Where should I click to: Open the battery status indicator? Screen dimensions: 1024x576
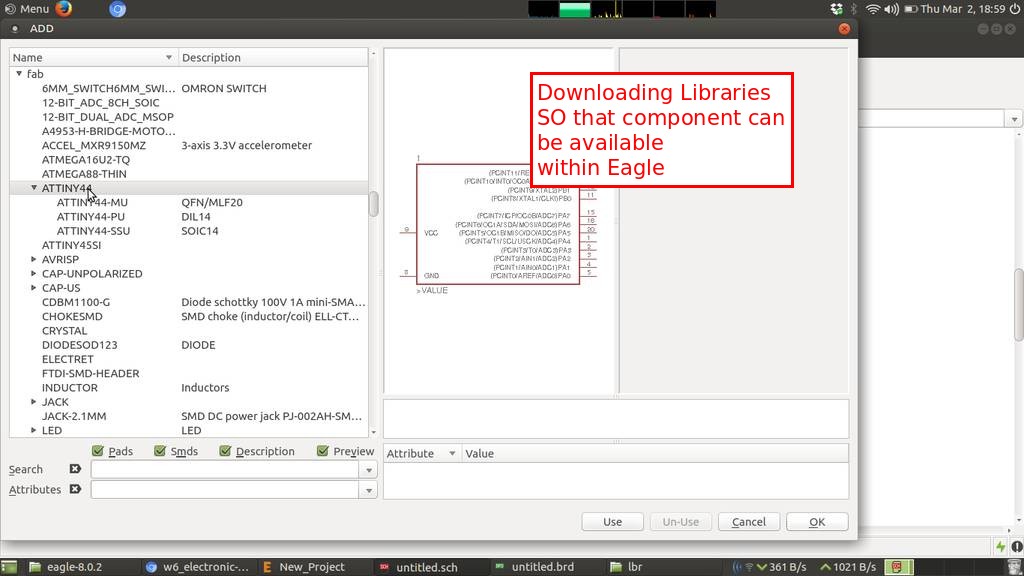tap(911, 8)
